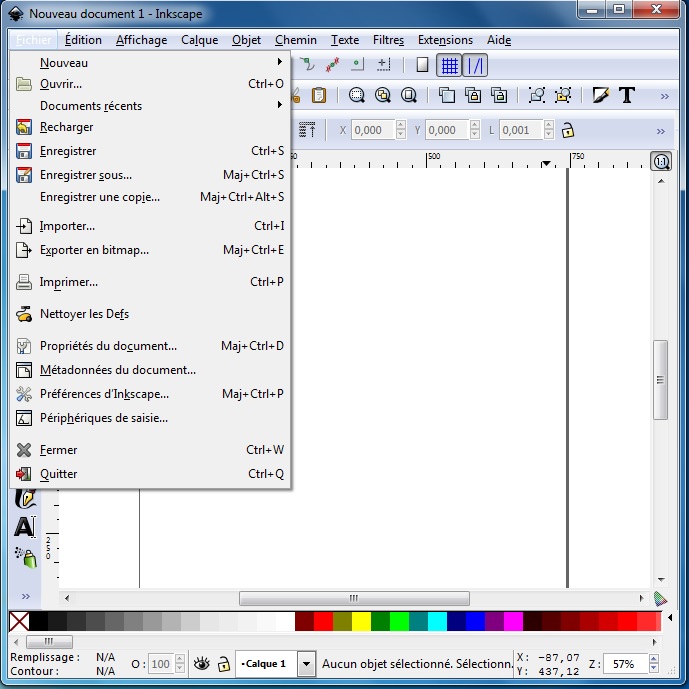Click the zoom to drawing icon
689x689 pixels.
[383, 95]
